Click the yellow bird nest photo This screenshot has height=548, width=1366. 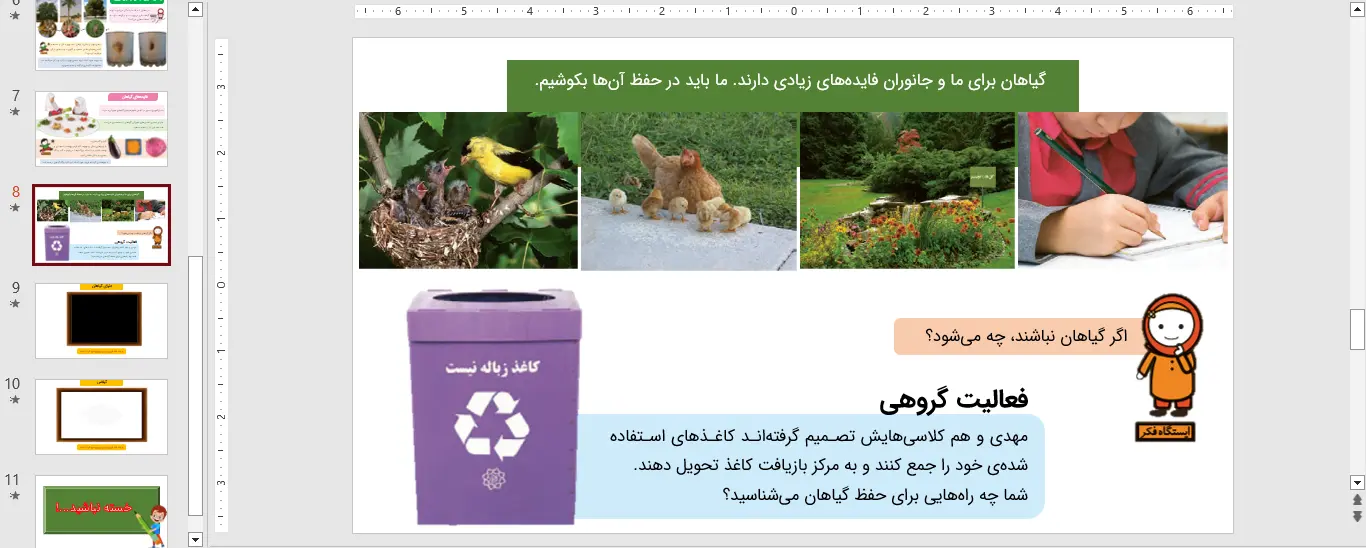tap(468, 190)
